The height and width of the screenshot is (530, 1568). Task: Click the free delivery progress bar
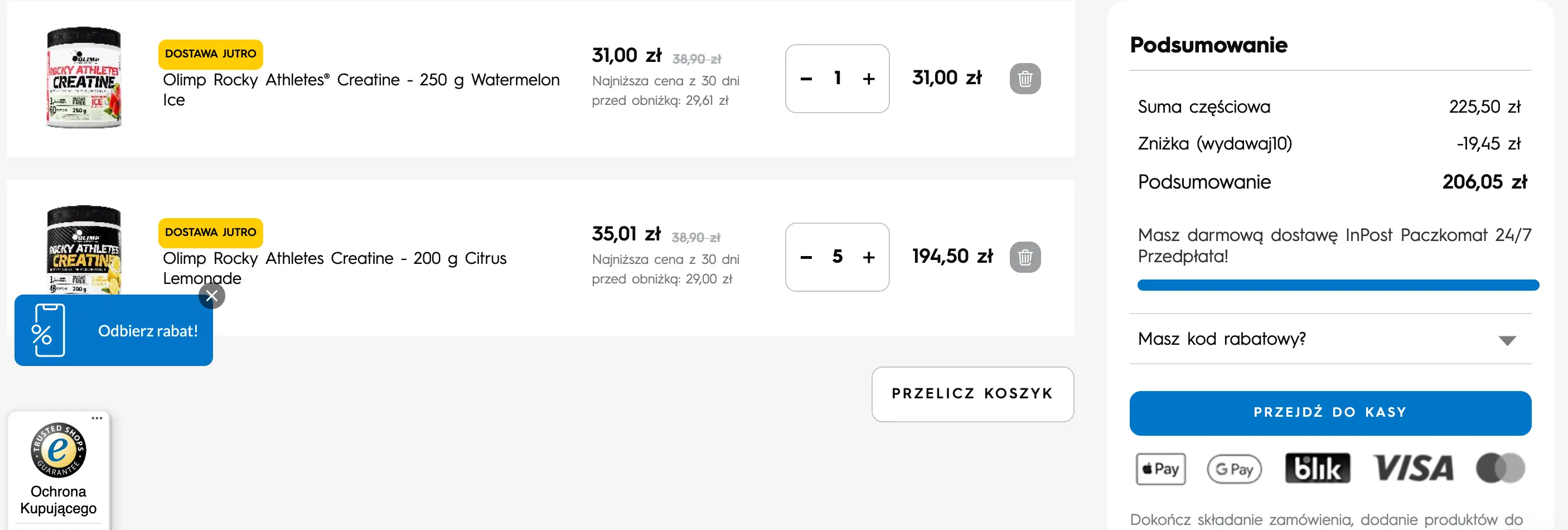pyautogui.click(x=1337, y=285)
